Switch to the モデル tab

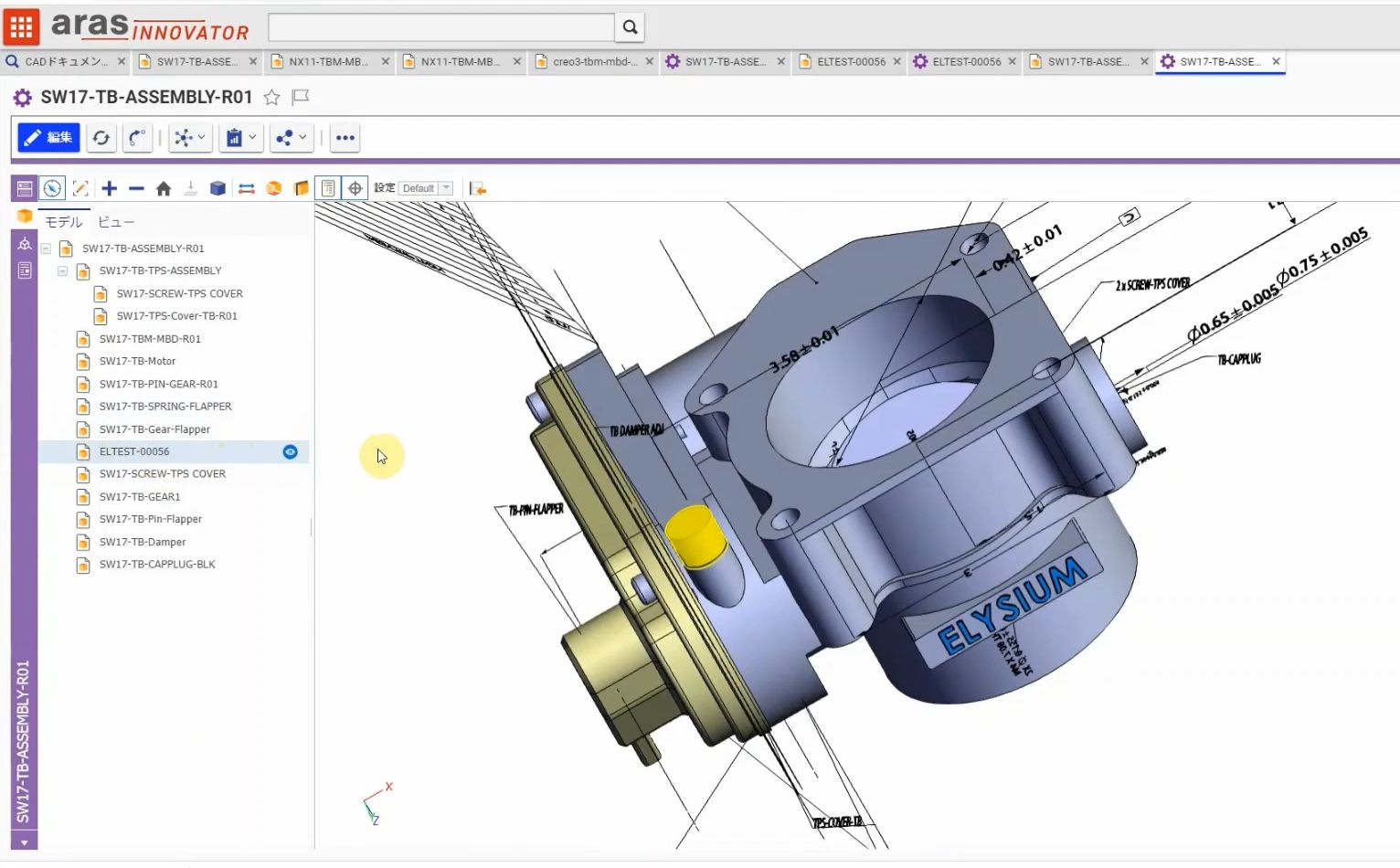(64, 222)
